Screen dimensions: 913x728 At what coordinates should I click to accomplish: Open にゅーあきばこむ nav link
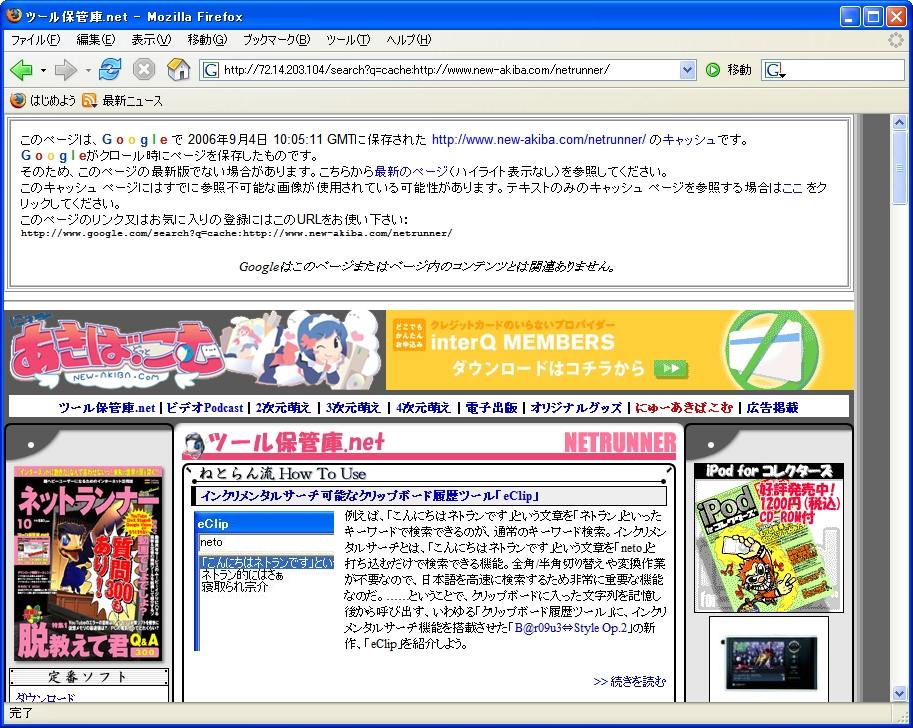[x=684, y=408]
